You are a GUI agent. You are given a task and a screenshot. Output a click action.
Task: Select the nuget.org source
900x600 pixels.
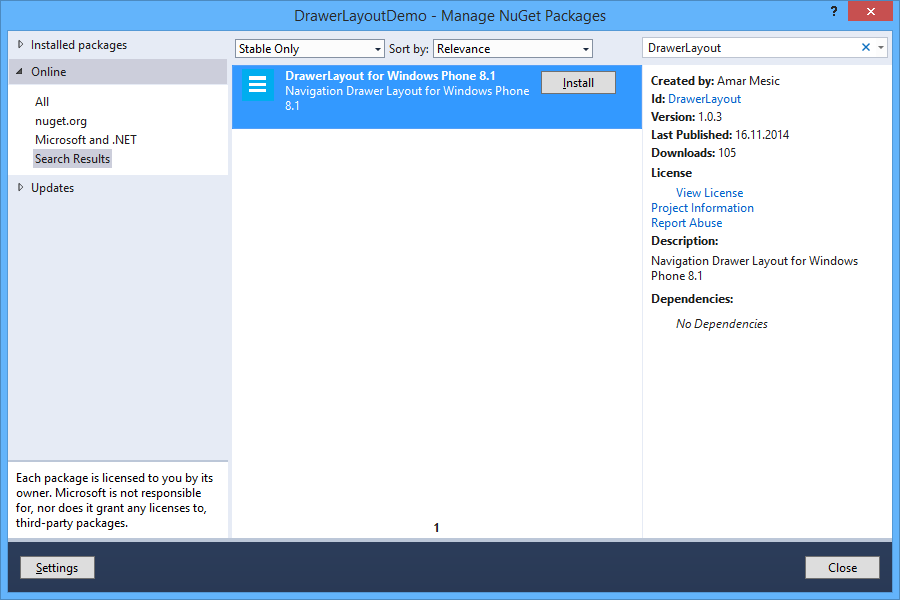pyautogui.click(x=61, y=121)
